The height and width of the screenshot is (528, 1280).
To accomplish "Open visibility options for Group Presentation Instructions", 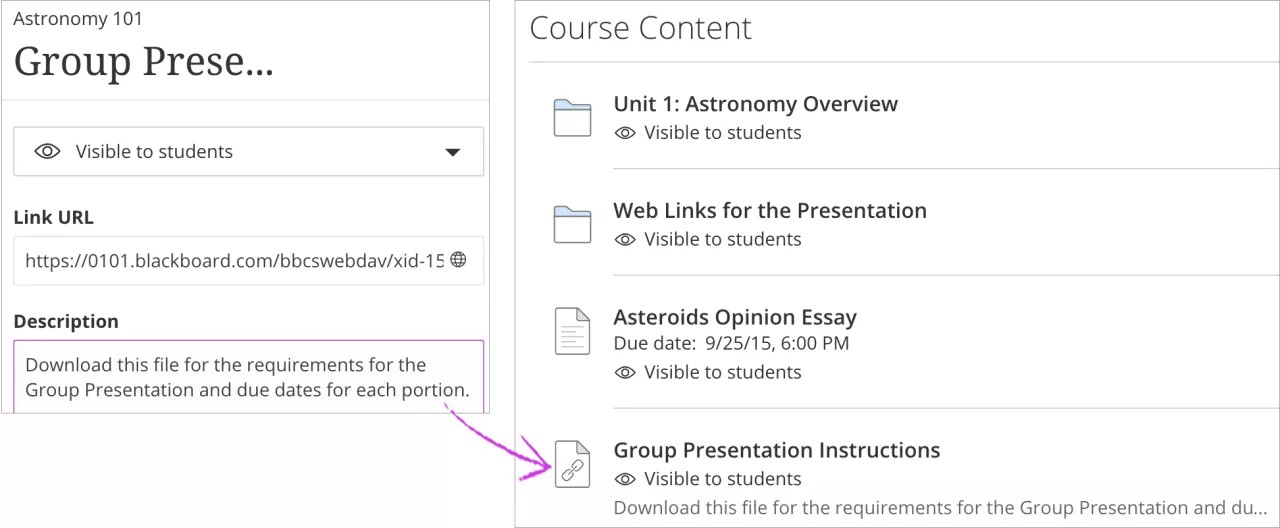I will click(722, 480).
